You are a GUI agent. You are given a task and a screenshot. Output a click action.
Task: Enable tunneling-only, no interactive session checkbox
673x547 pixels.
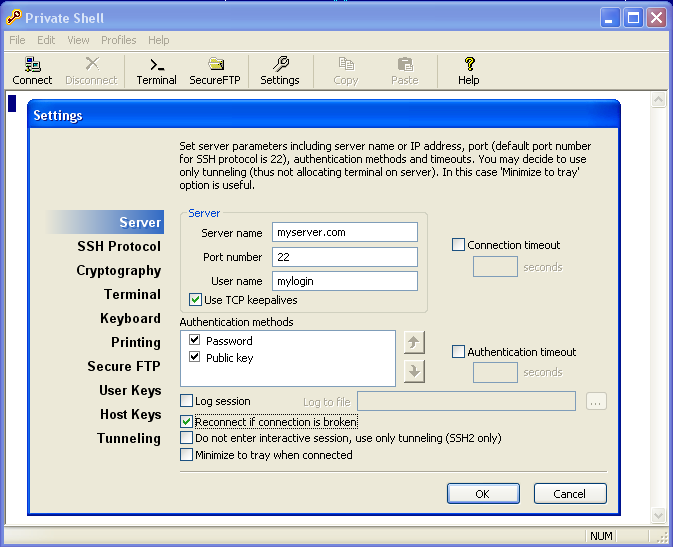pos(186,438)
